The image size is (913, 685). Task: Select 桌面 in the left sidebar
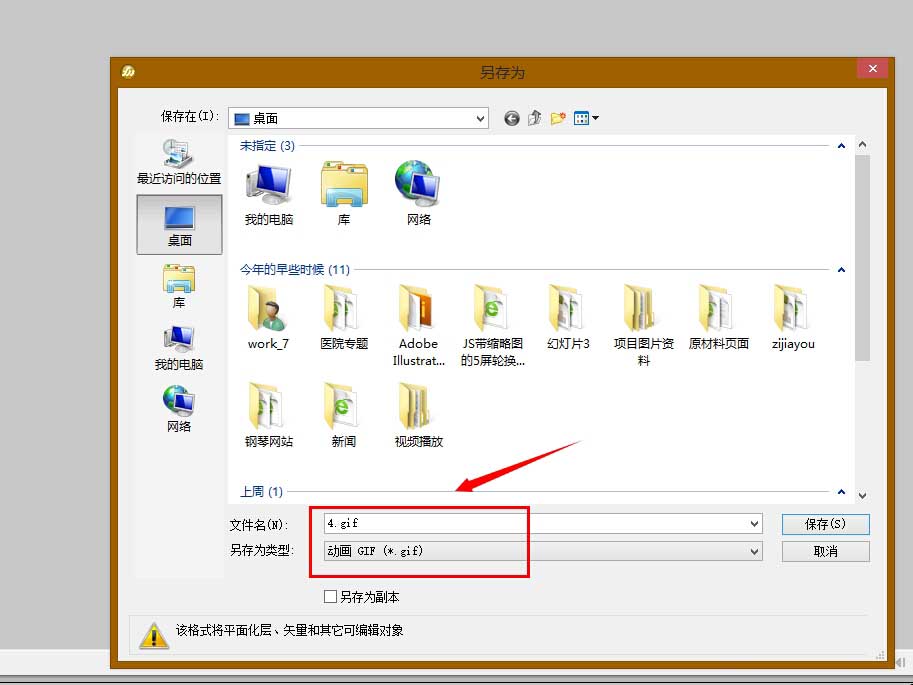pos(178,224)
